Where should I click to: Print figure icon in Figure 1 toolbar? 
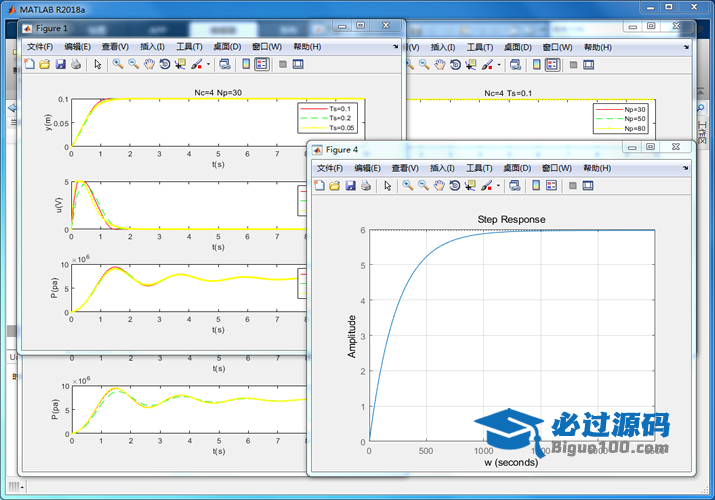tap(76, 64)
